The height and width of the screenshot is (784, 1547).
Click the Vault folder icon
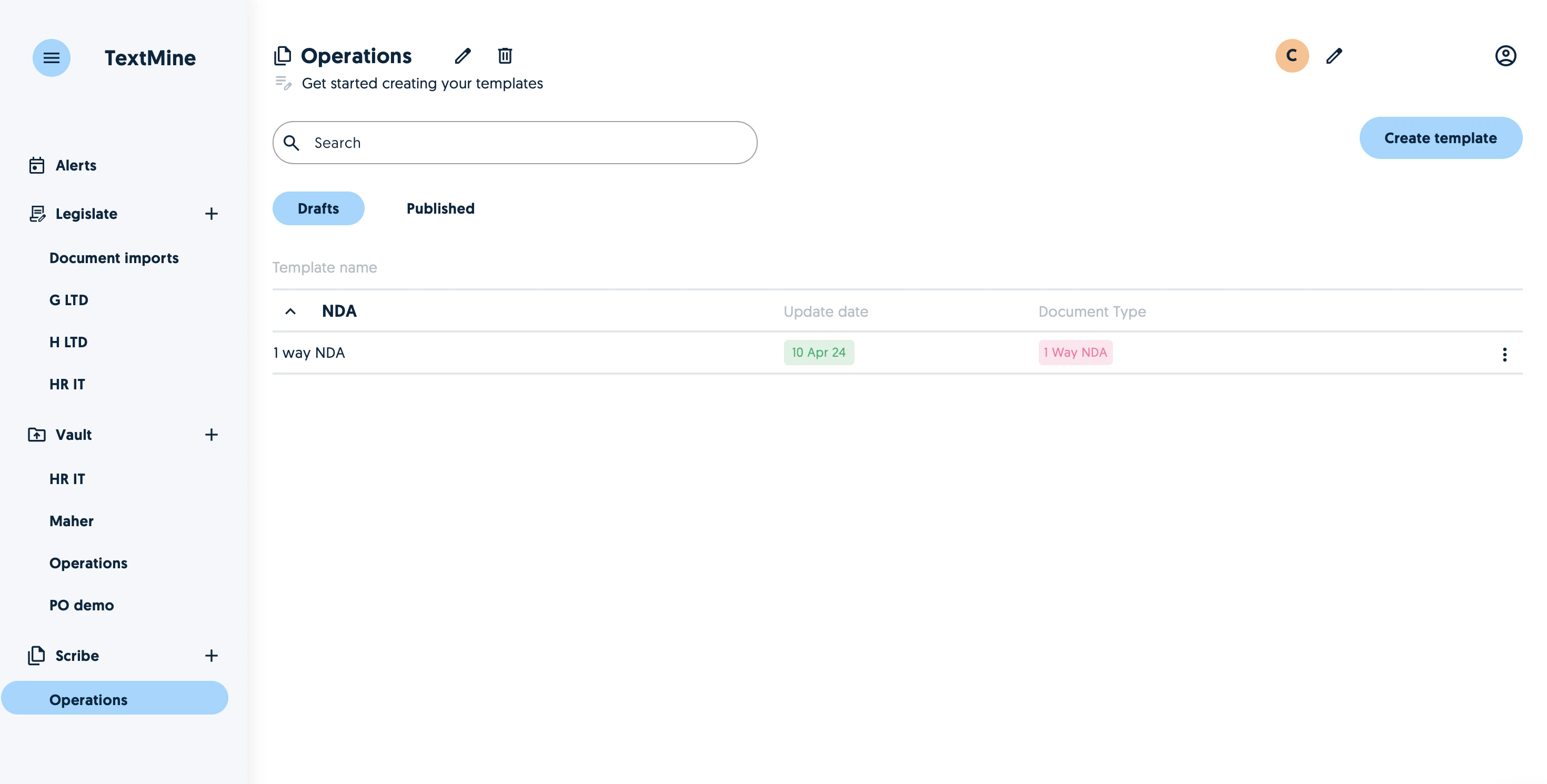point(37,435)
